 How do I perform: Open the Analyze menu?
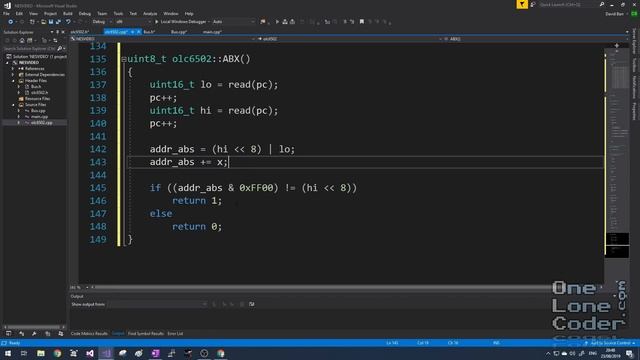[x=150, y=13]
